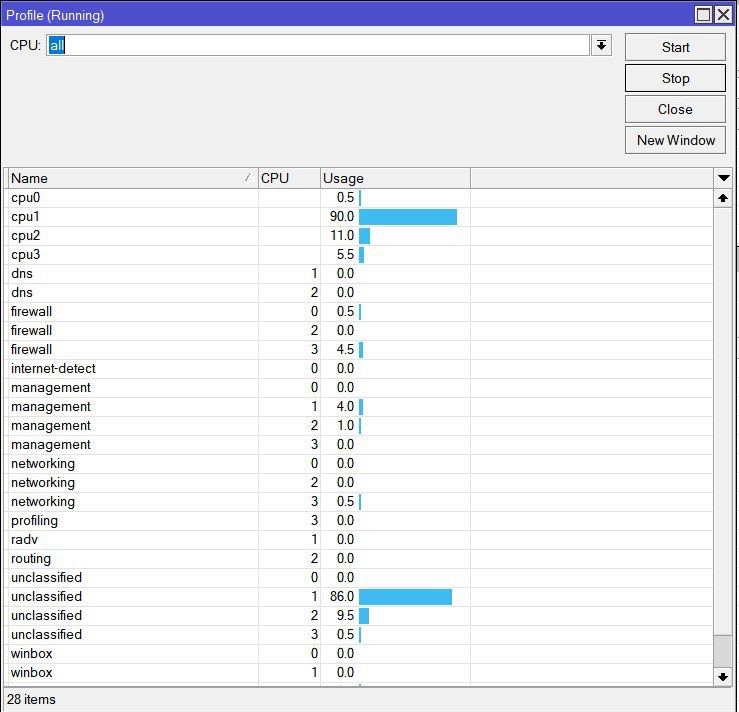Maximize the Profile window
Viewport: 739px width, 712px height.
pyautogui.click(x=703, y=15)
